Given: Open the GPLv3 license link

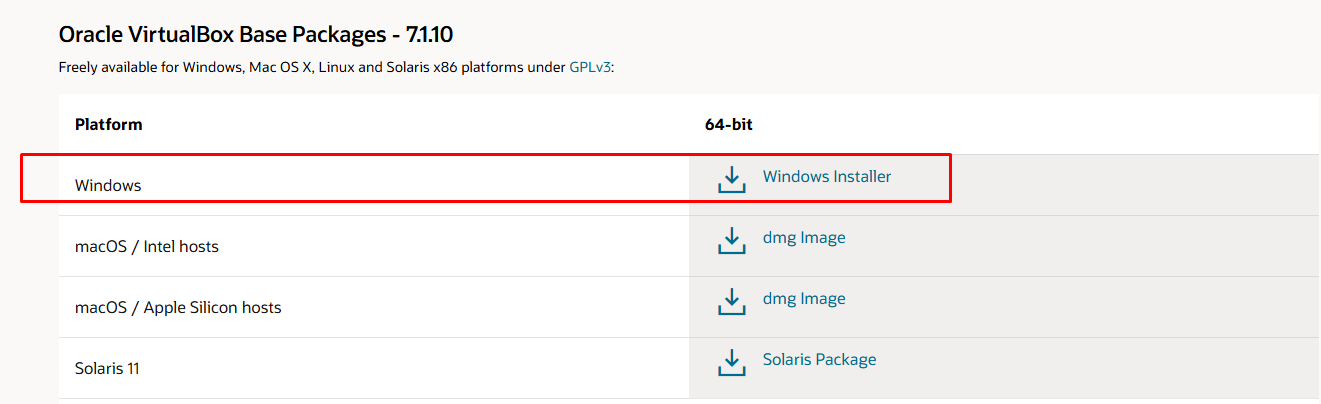Looking at the screenshot, I should (590, 68).
